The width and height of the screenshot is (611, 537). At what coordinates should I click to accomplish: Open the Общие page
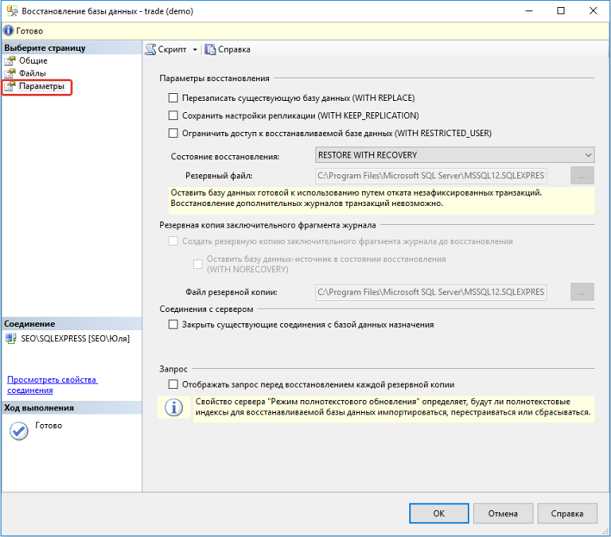(x=33, y=61)
